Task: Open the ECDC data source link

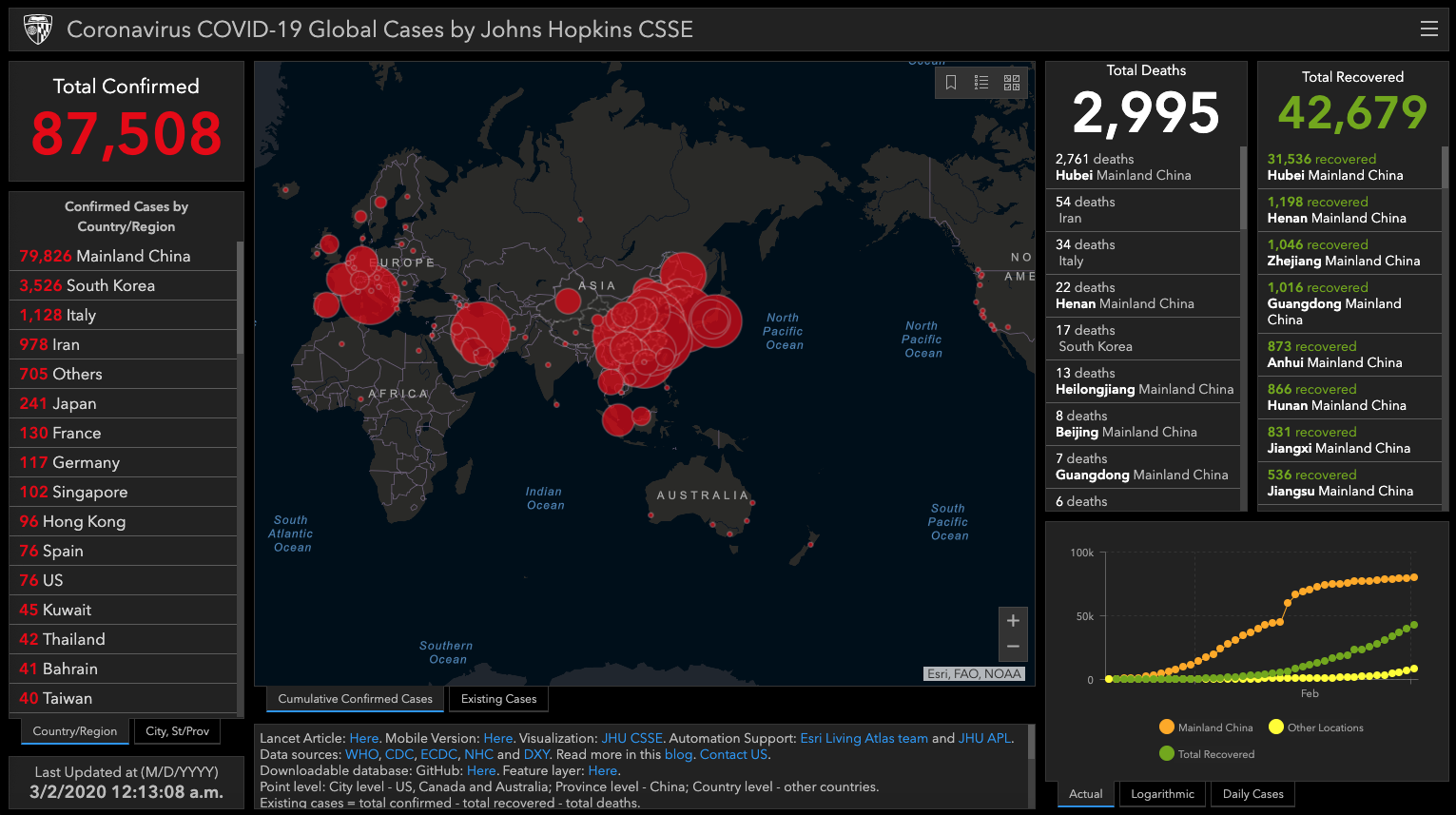Action: tap(438, 754)
